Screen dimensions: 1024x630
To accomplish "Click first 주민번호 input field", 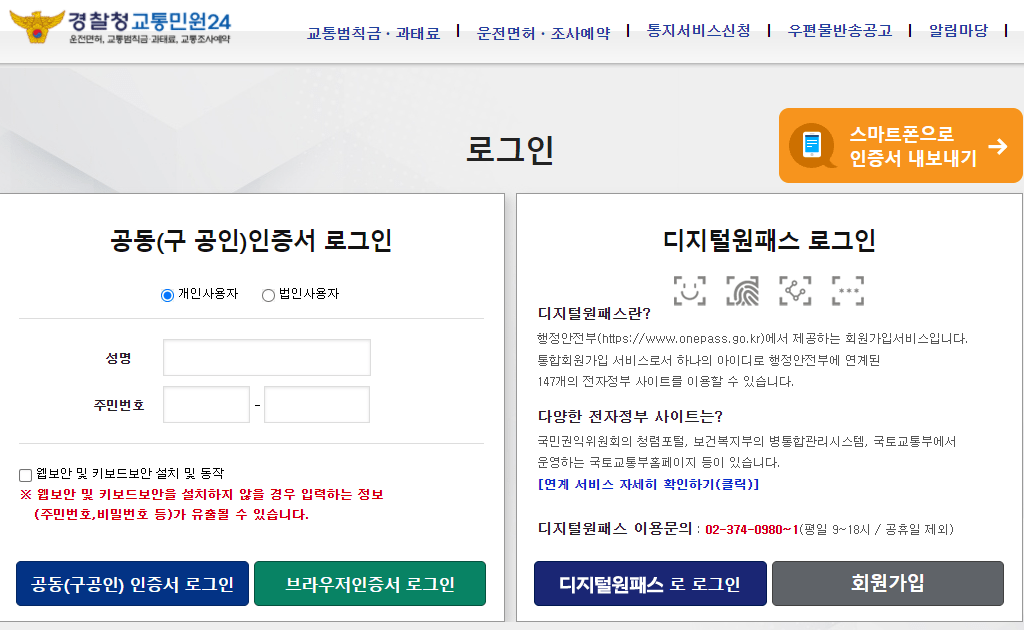I will [x=206, y=404].
